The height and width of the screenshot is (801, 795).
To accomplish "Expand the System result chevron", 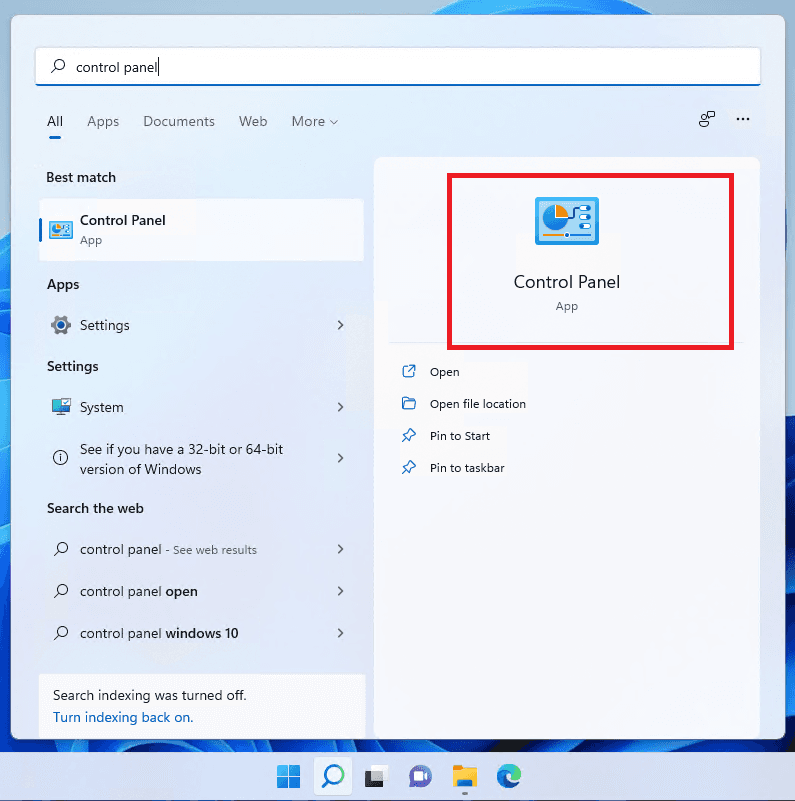I will tap(340, 407).
